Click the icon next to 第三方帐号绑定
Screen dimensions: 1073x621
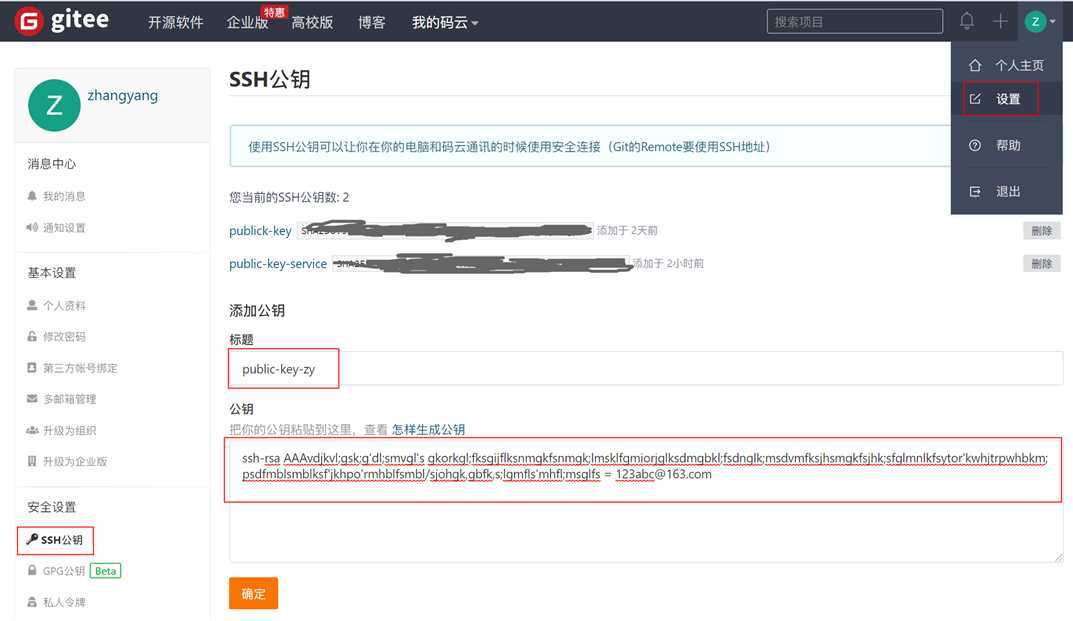pyautogui.click(x=31, y=368)
